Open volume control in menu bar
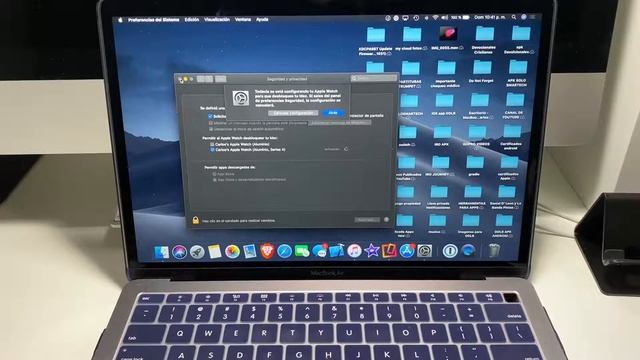The height and width of the screenshot is (360, 640). tap(444, 18)
